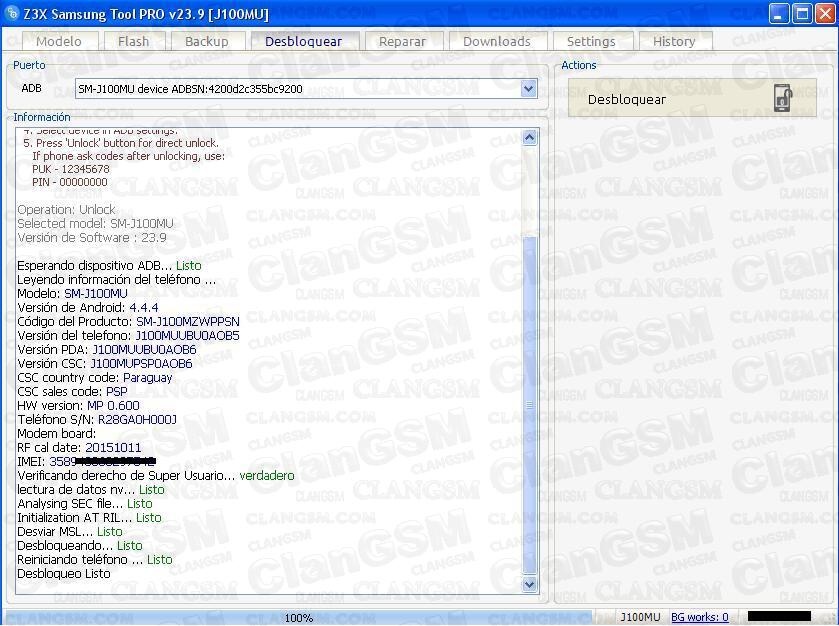Viewport: 839px width, 626px height.
Task: Click the 'Versión PDA: J100MUUBU0AOB6' line
Action: pyautogui.click(x=106, y=349)
